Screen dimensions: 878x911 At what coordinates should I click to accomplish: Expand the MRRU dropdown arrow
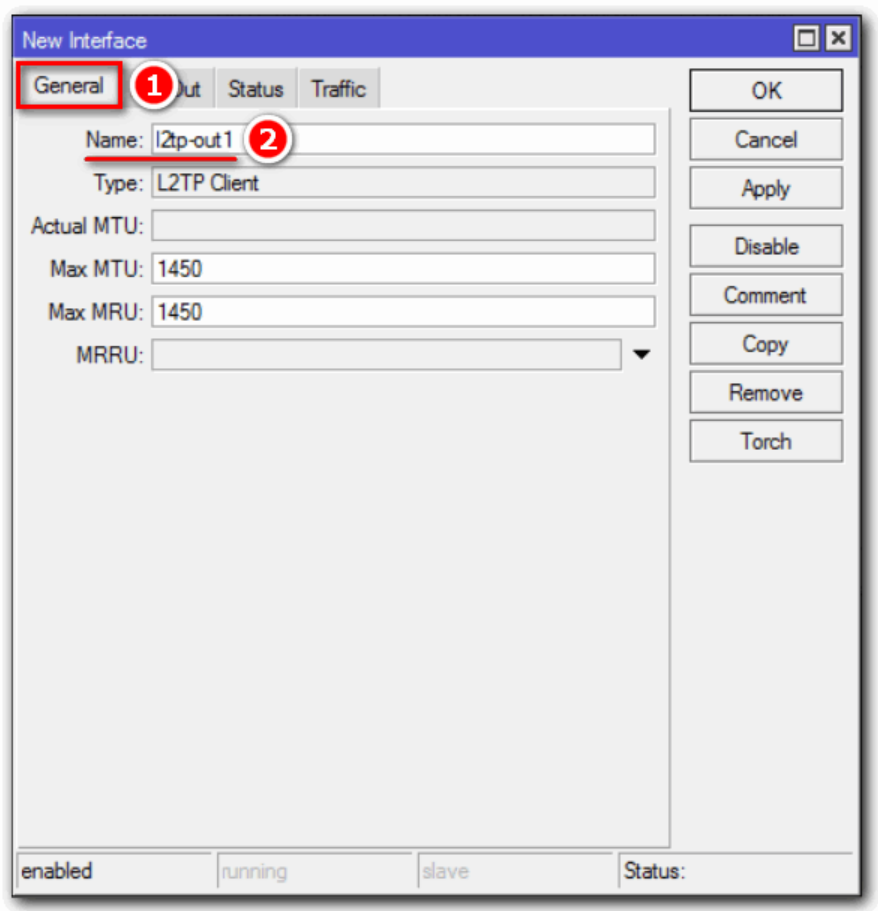pyautogui.click(x=641, y=354)
